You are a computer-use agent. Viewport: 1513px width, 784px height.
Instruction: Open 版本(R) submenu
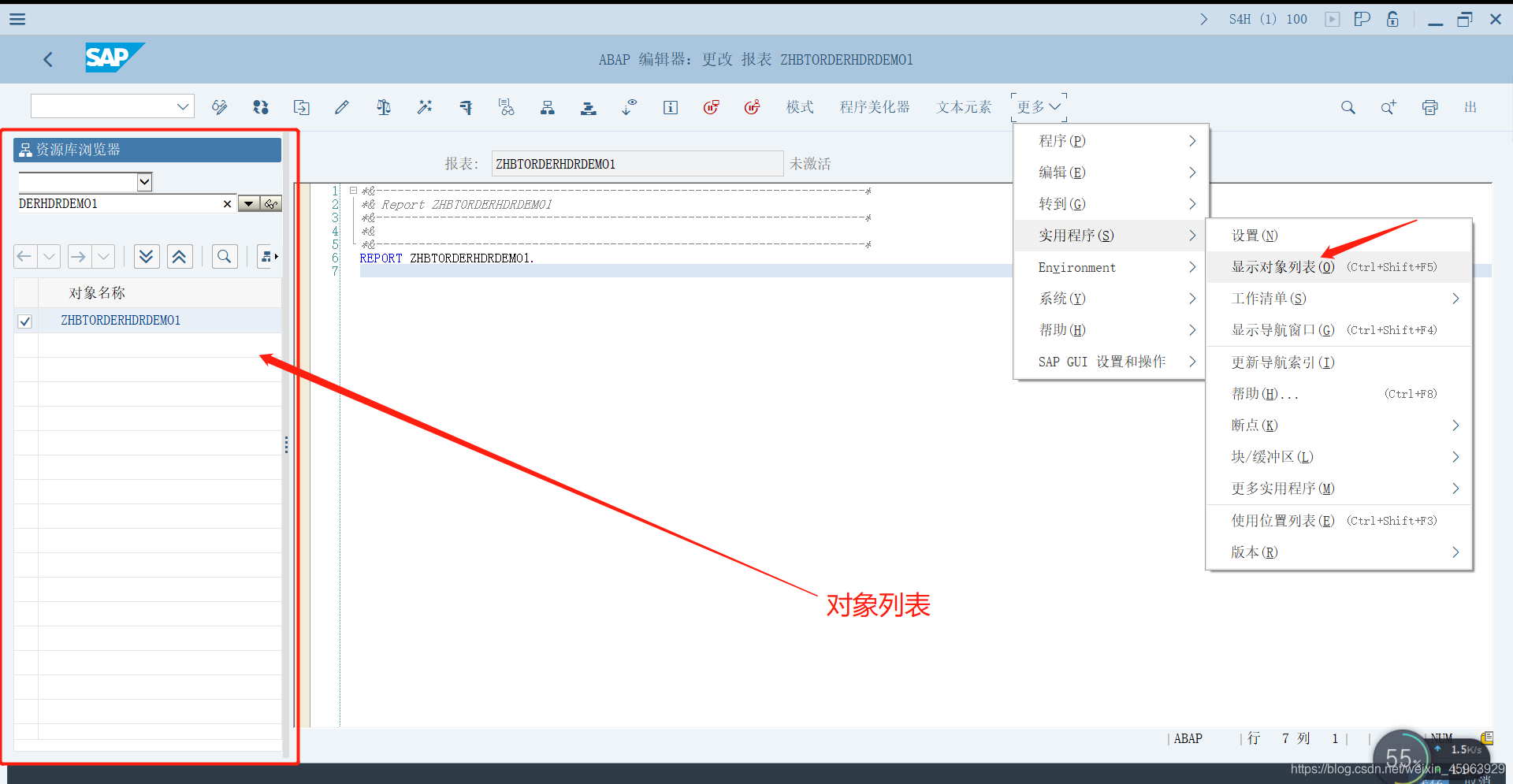point(1339,552)
